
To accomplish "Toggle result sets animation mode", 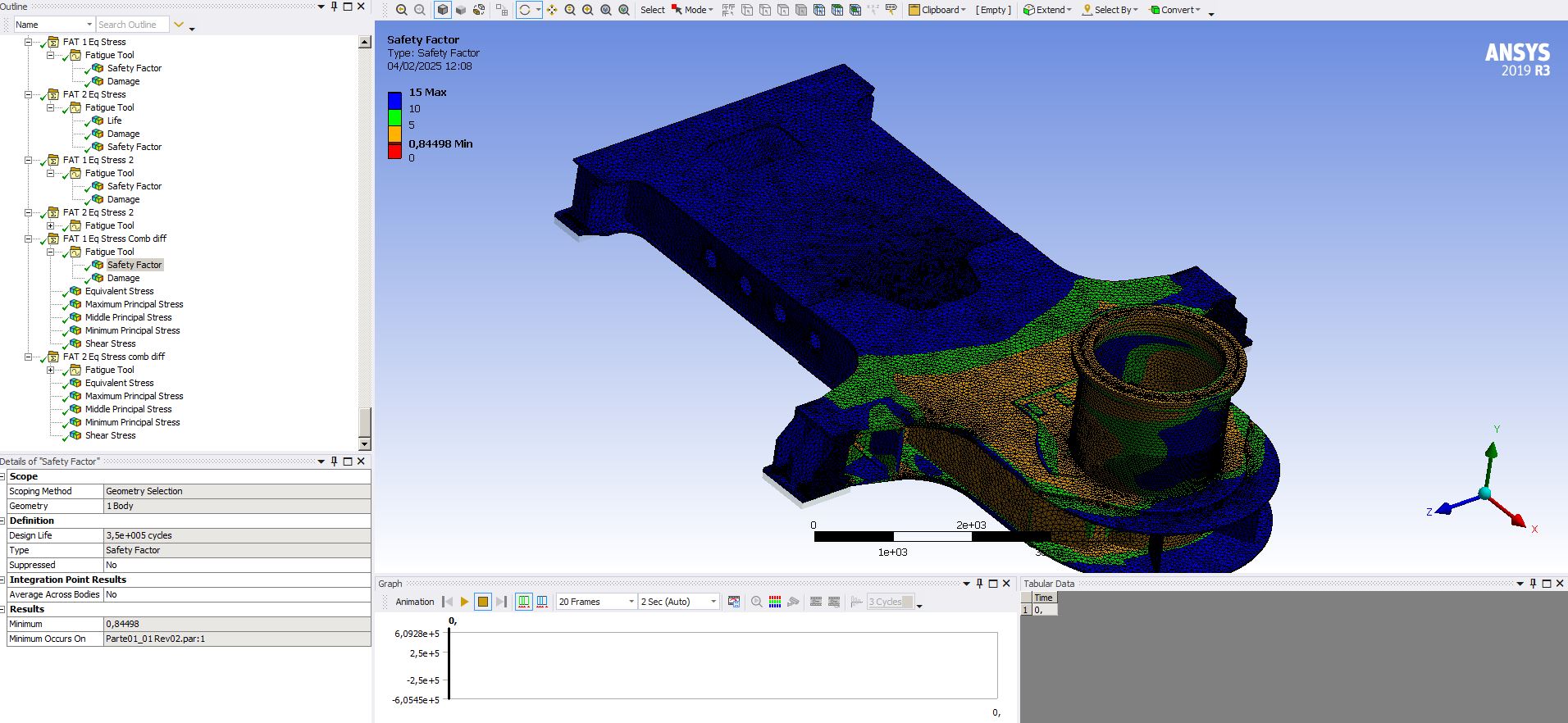I will pos(542,602).
